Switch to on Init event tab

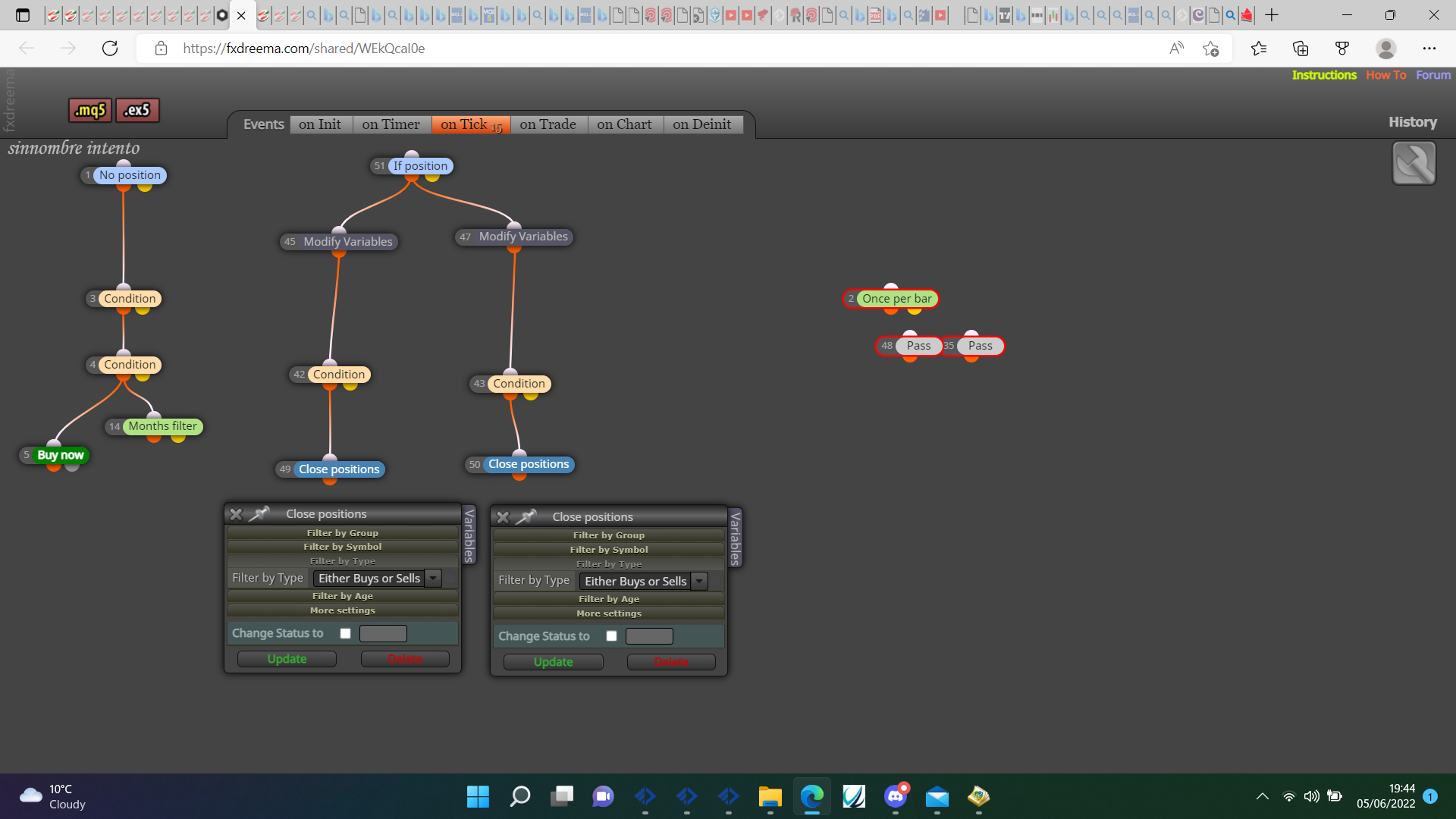coord(320,124)
